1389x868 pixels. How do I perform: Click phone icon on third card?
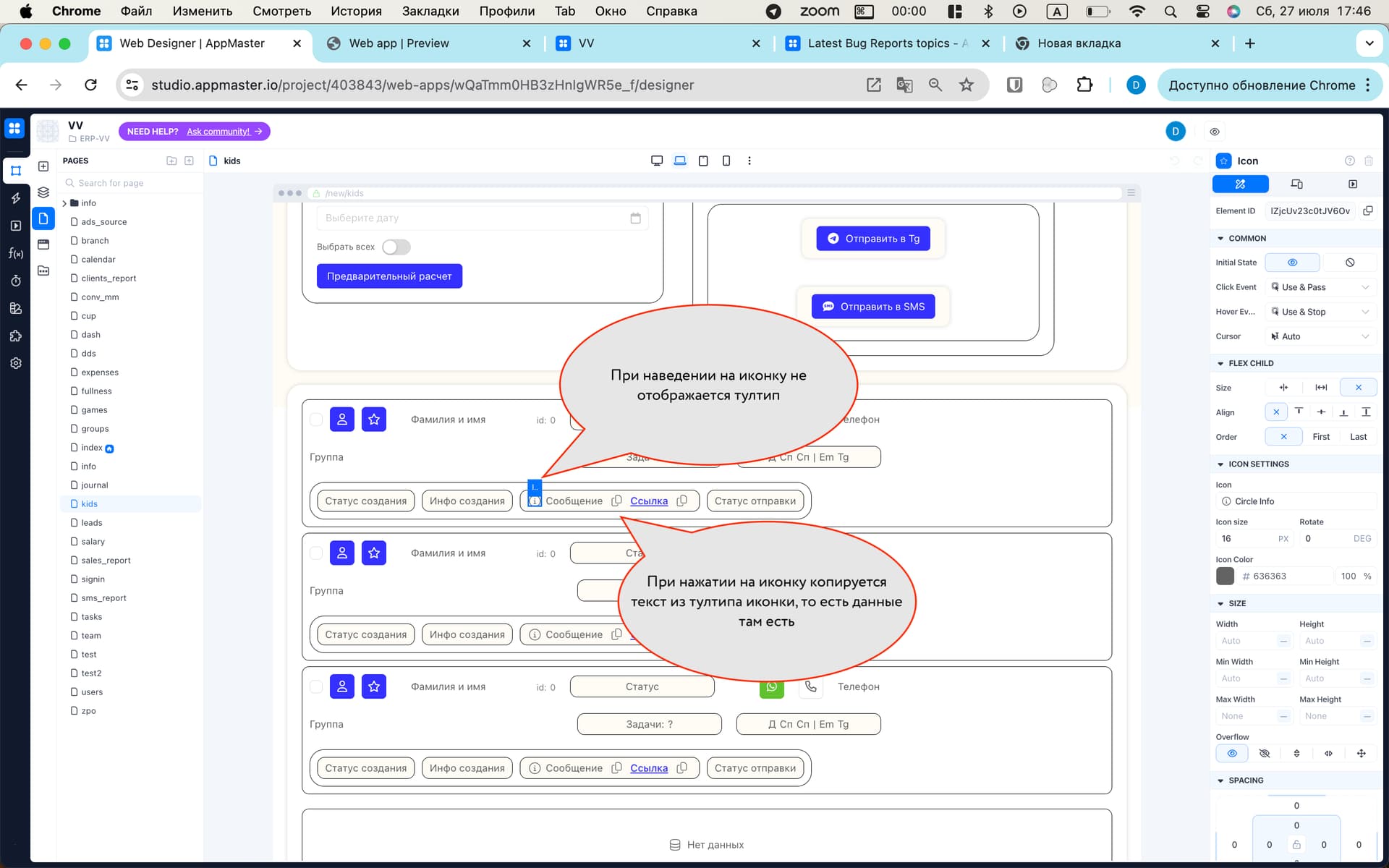point(811,686)
